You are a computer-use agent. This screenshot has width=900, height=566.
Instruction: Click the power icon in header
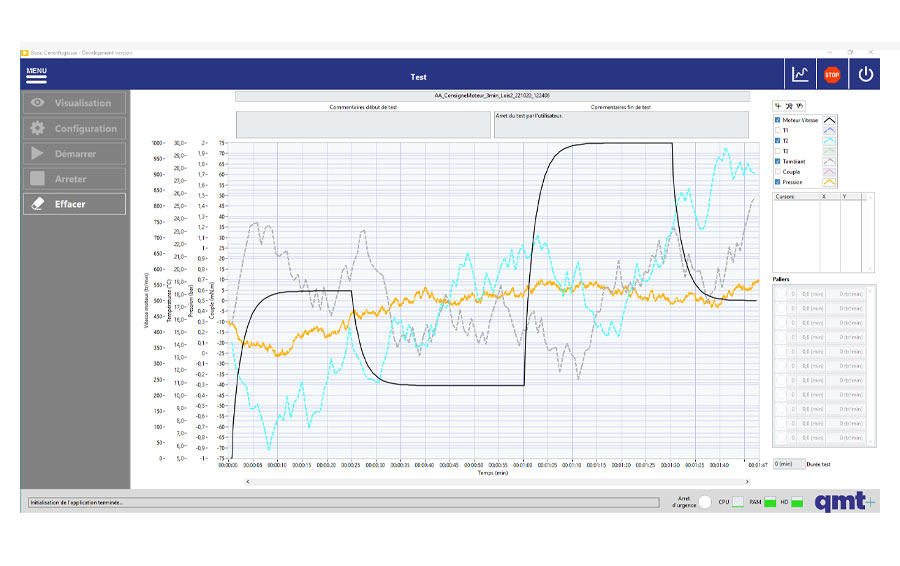click(x=865, y=75)
